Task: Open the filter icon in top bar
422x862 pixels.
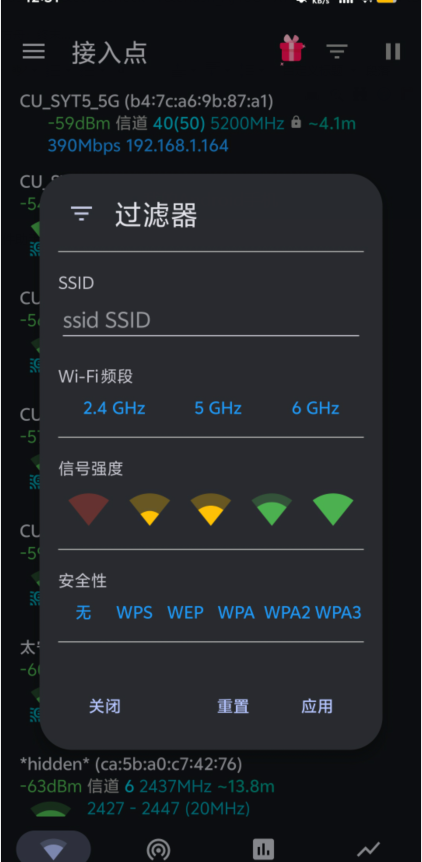Action: point(337,52)
